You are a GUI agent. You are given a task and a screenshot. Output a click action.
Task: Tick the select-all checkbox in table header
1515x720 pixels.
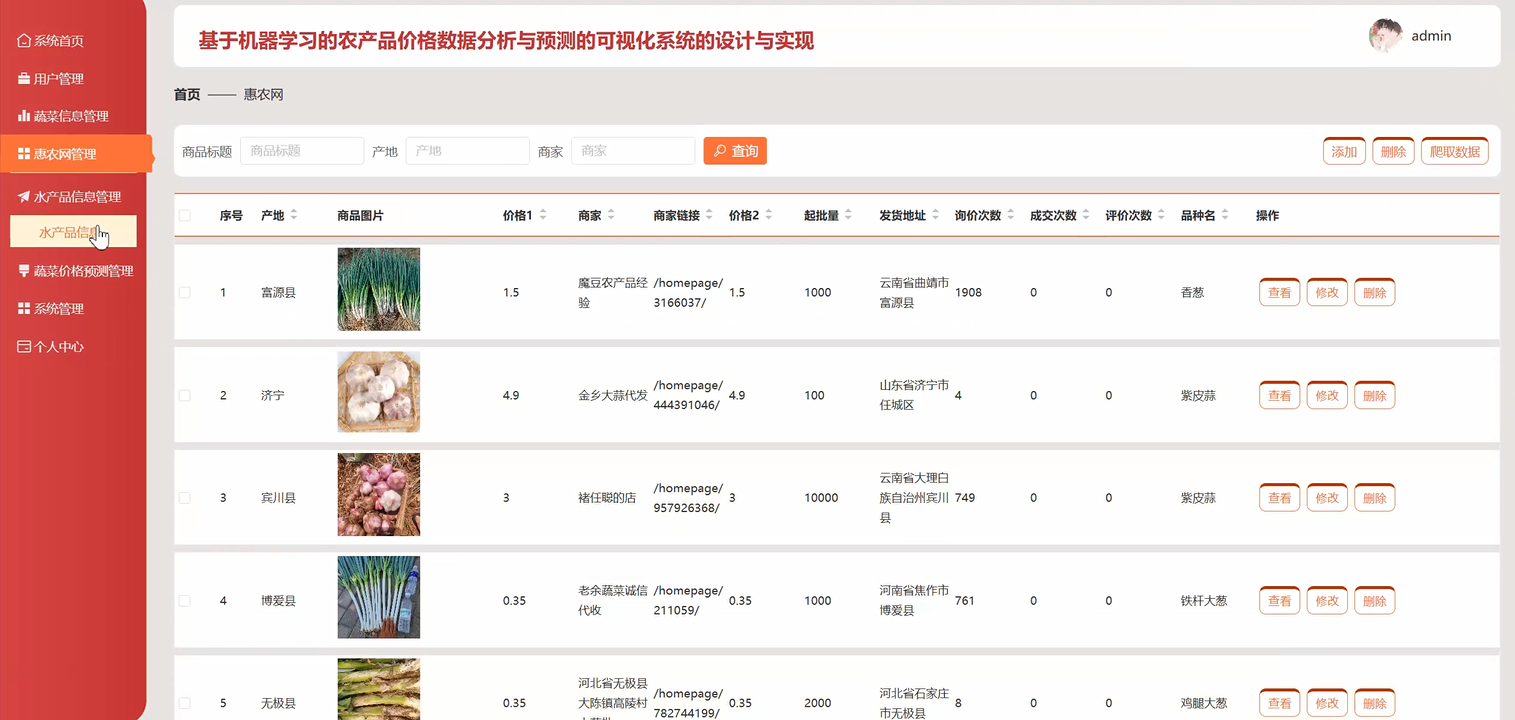click(184, 216)
